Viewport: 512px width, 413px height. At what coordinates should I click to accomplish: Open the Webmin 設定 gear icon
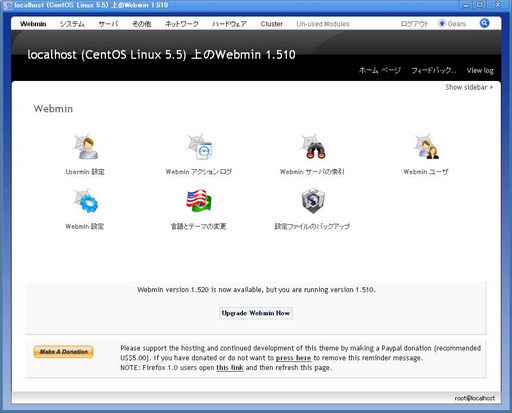pos(85,201)
